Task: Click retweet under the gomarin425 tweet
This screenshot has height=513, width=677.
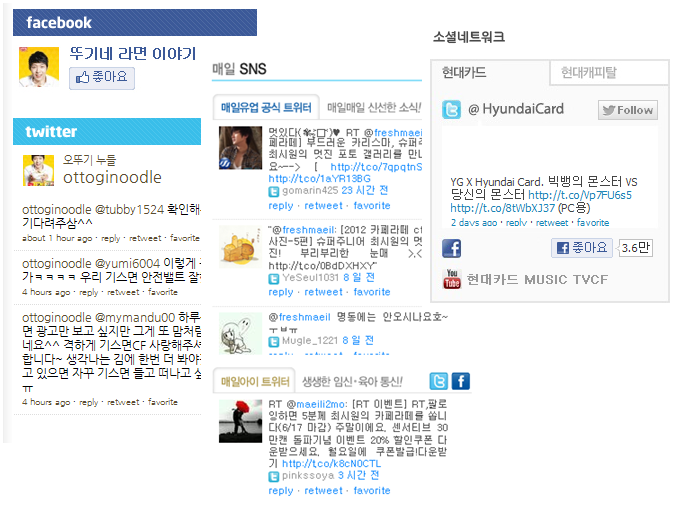Action: click(323, 206)
